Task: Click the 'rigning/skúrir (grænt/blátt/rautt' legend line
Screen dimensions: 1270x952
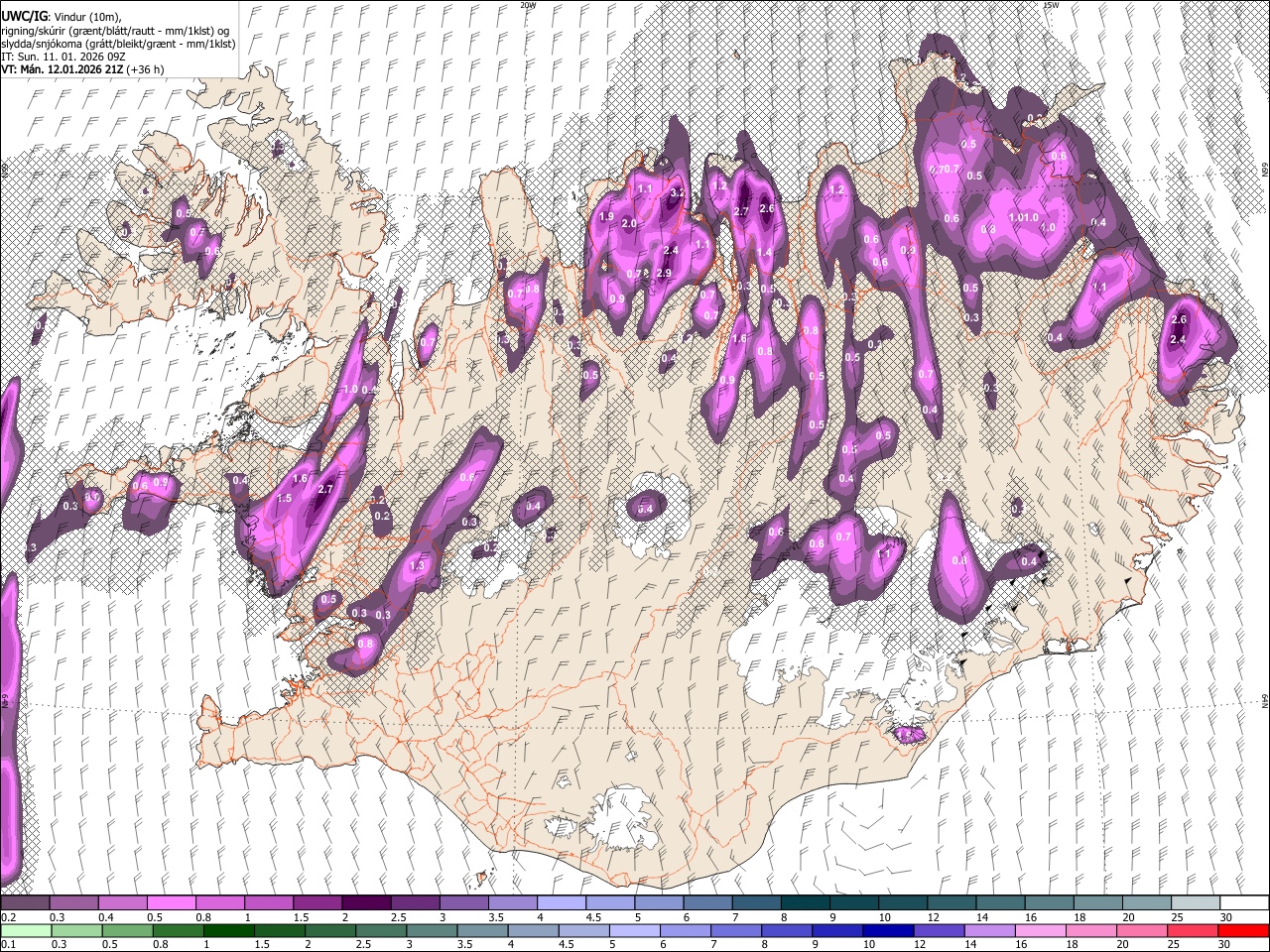Action: pyautogui.click(x=117, y=31)
